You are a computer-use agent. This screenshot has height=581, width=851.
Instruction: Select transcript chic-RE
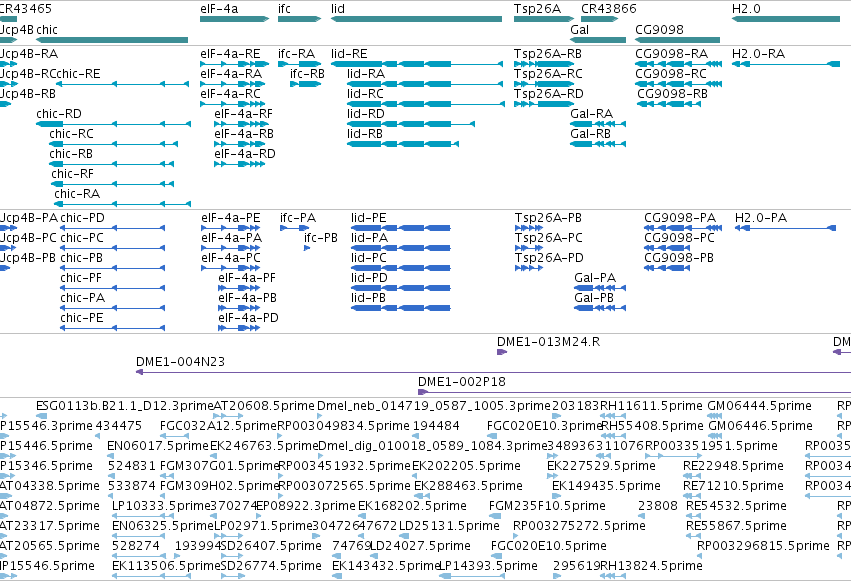(123, 84)
